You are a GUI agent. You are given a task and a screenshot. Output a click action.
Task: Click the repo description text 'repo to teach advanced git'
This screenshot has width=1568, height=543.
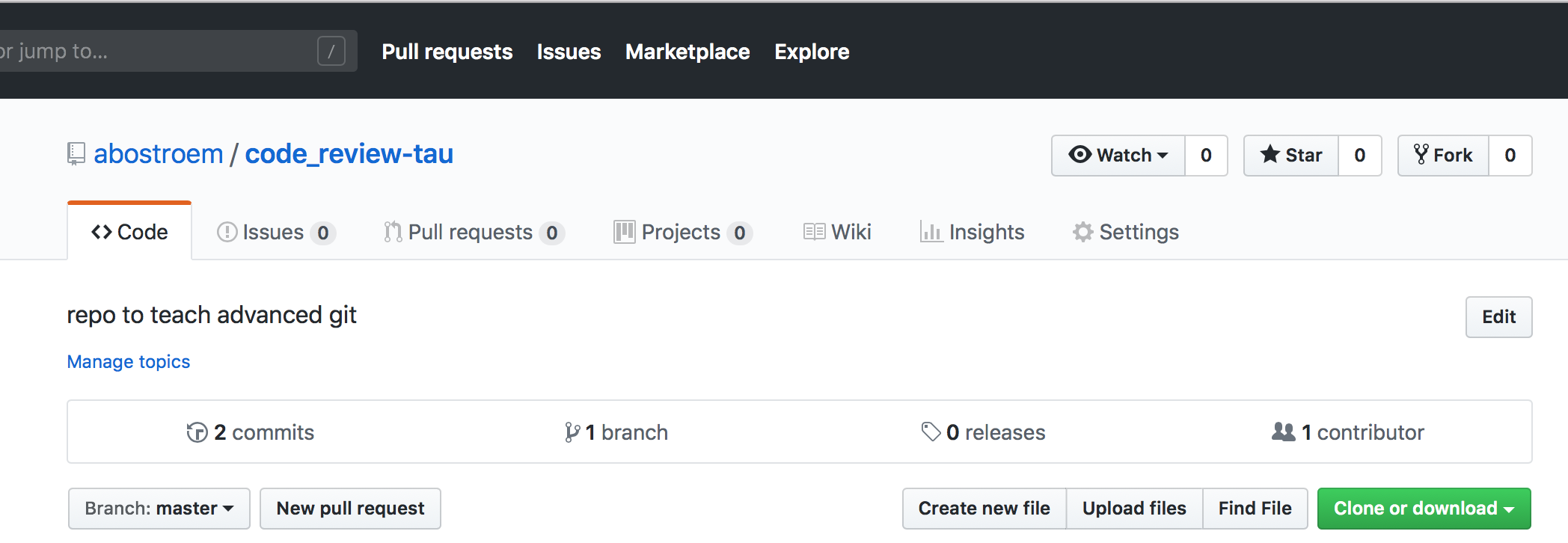212,315
